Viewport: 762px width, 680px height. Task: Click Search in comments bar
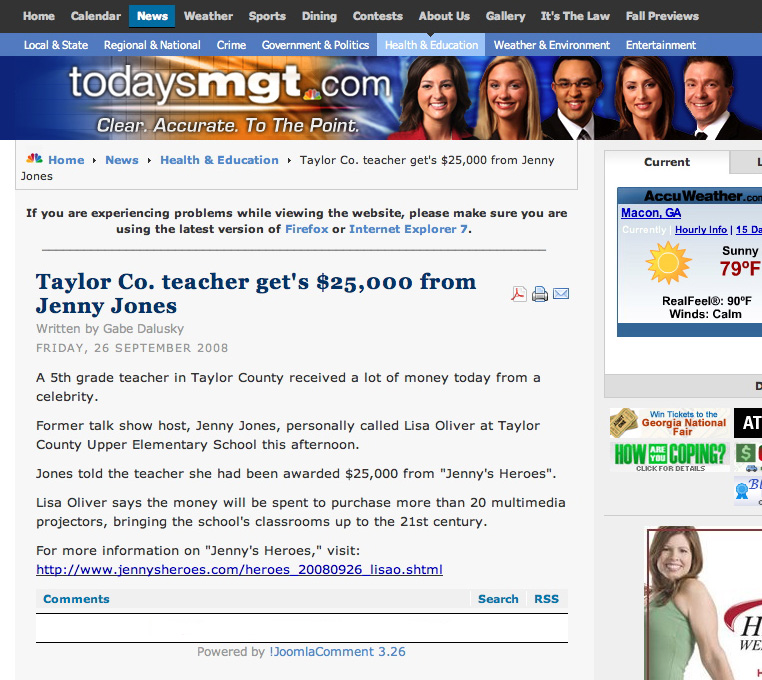[x=498, y=599]
